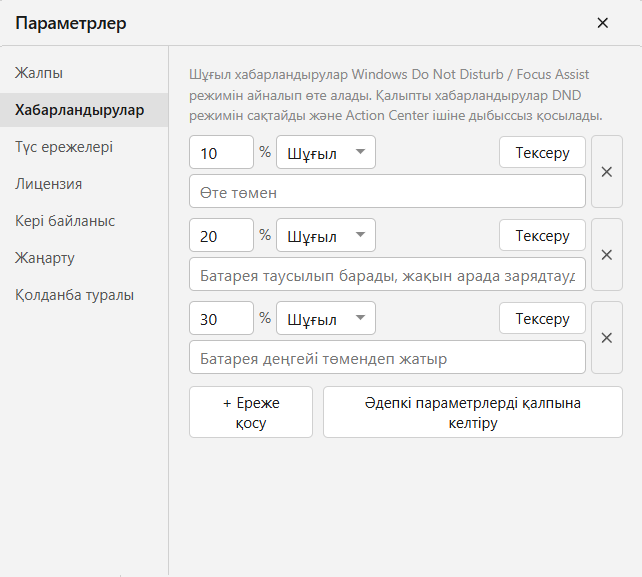Delete the 10% notification rule
The image size is (642, 577).
607,172
